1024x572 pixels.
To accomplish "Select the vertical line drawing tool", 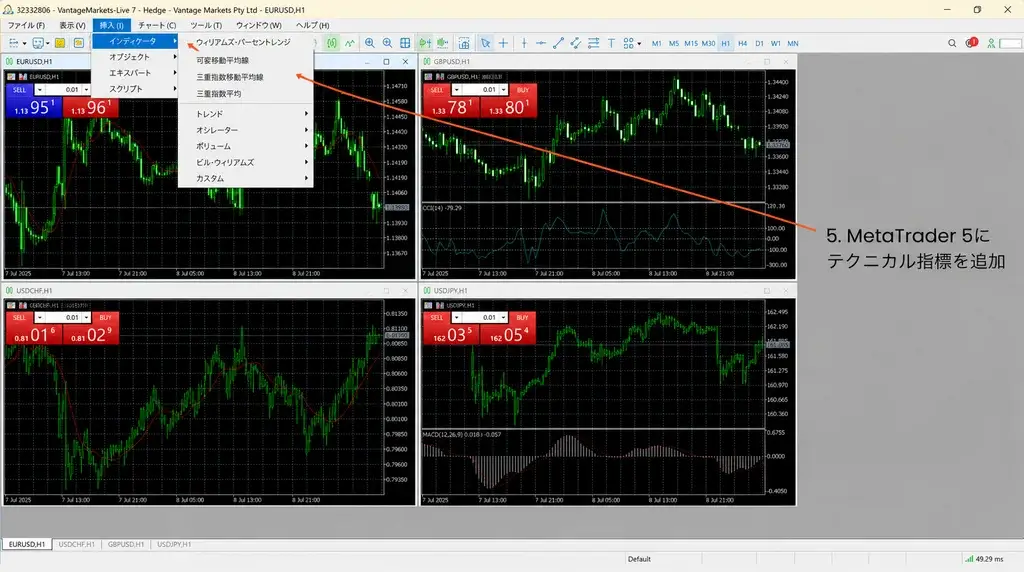I will [524, 43].
